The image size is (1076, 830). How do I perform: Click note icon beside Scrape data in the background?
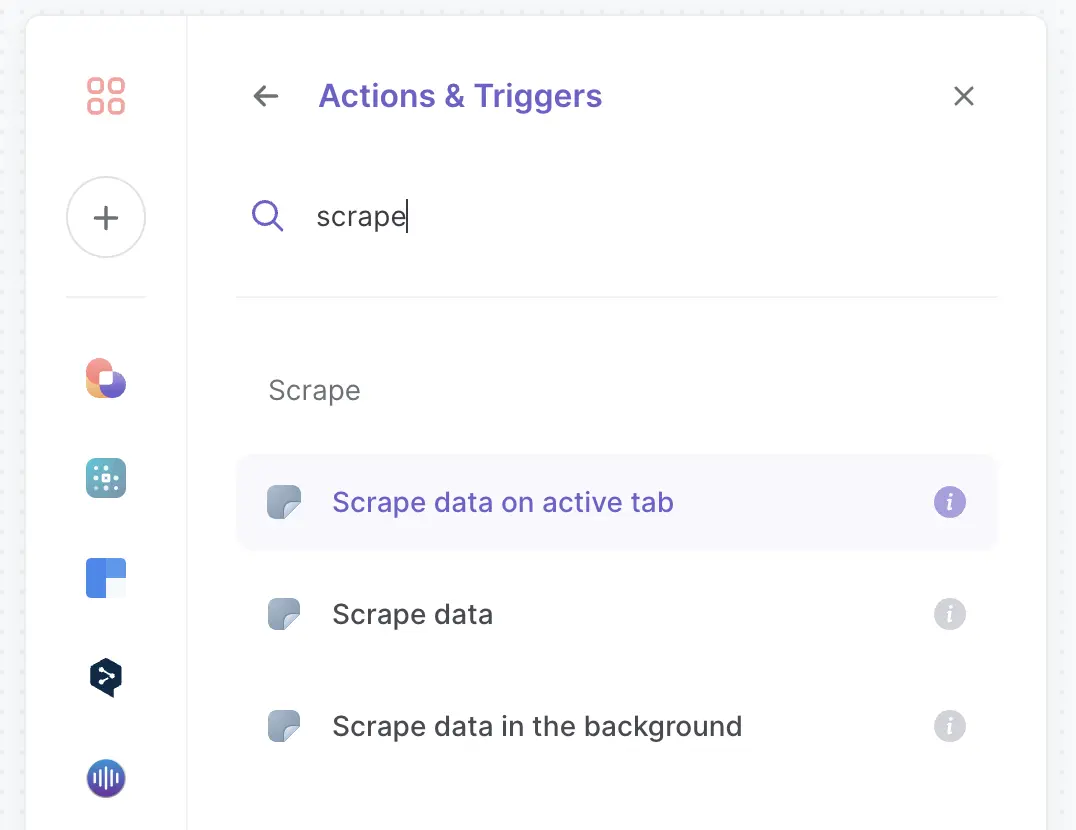pos(284,726)
